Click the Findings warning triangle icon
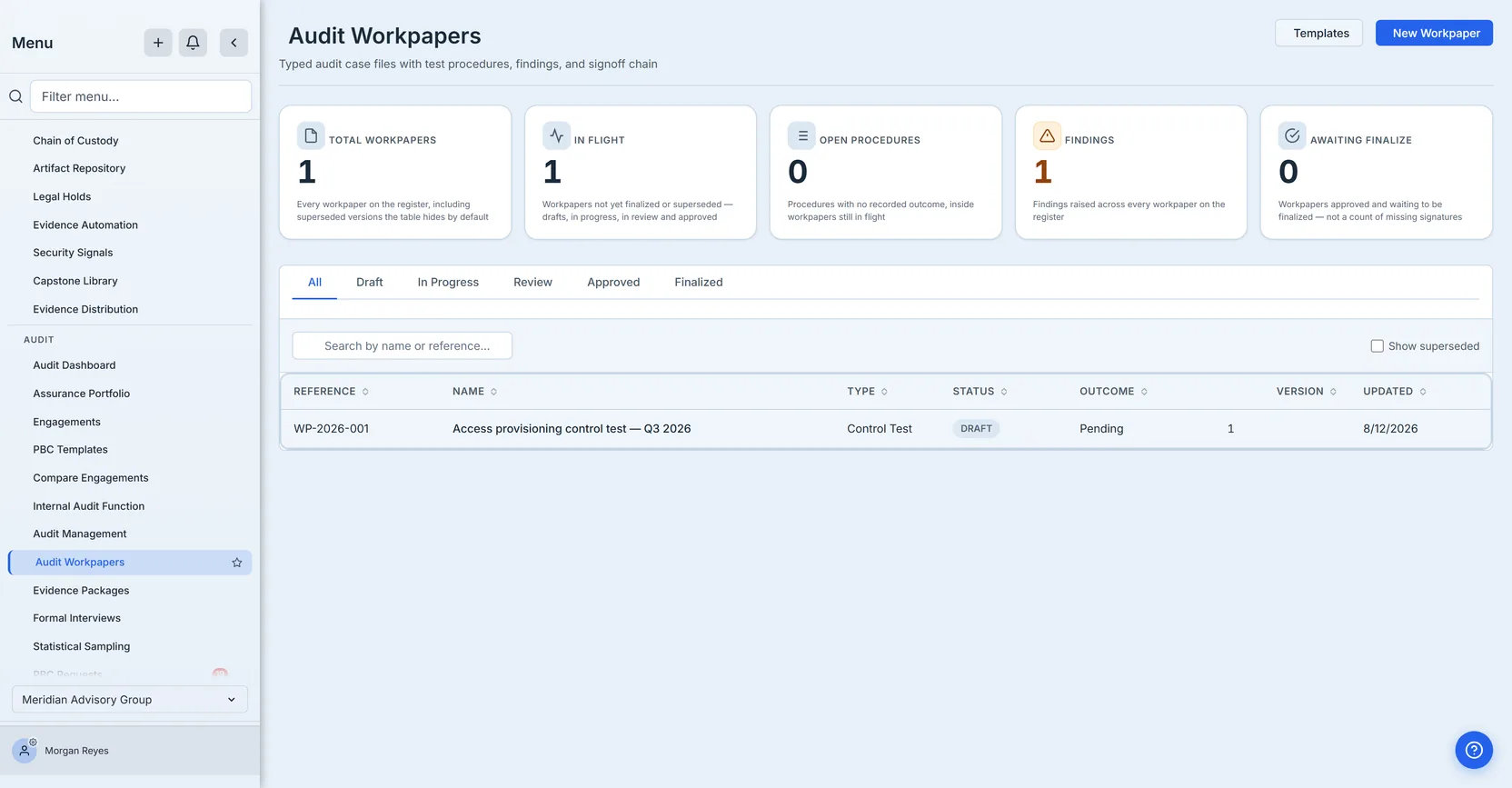 coord(1047,135)
